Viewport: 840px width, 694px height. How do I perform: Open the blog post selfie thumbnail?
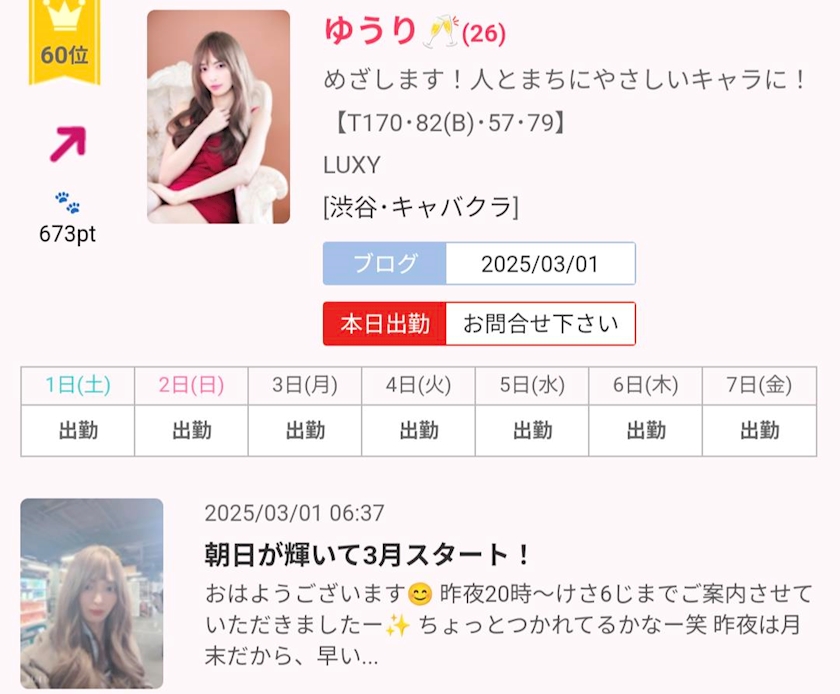pyautogui.click(x=92, y=593)
